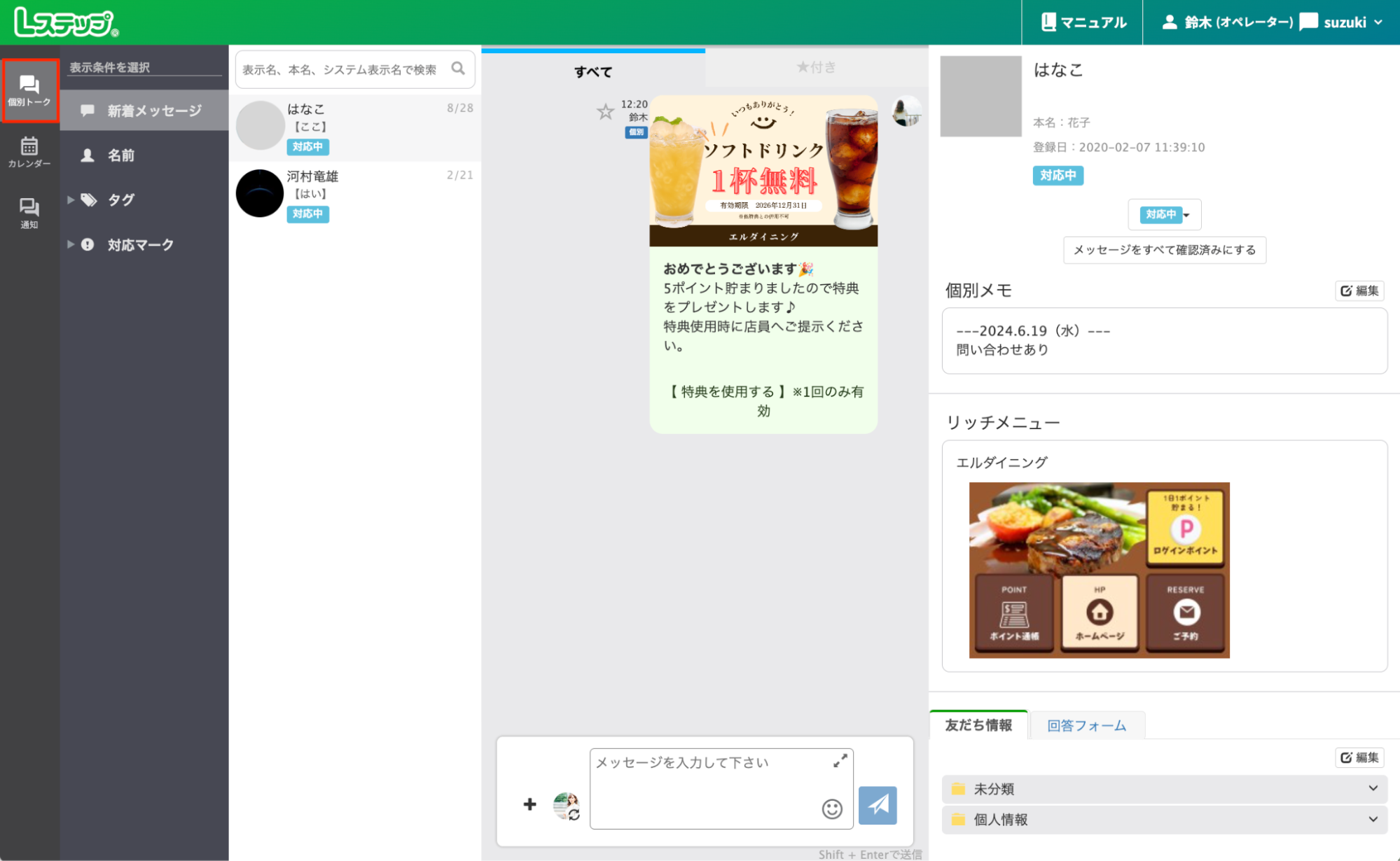Expand the タグ section
The image size is (1400, 861).
tap(120, 199)
